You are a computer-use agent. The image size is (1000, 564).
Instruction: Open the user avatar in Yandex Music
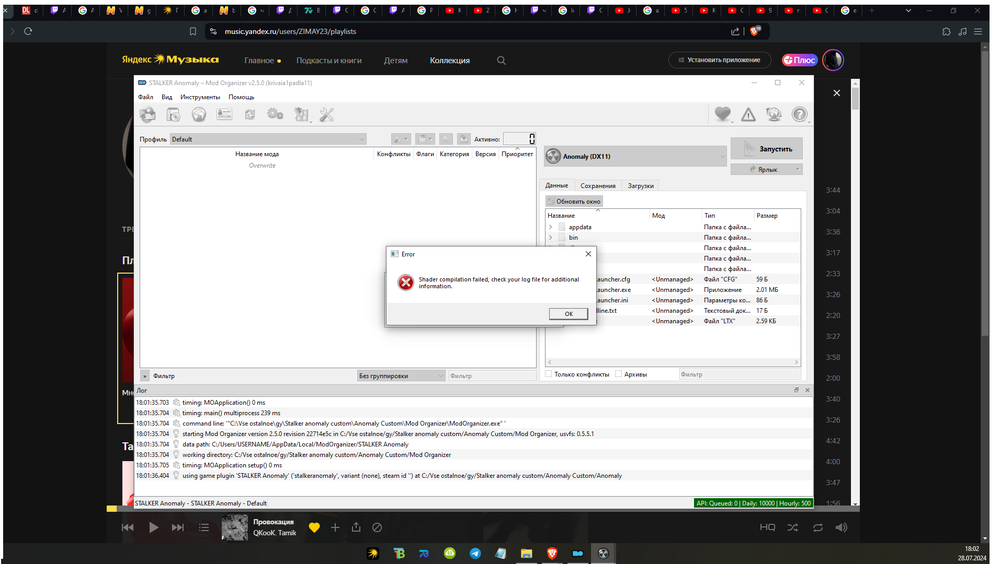[x=833, y=60]
